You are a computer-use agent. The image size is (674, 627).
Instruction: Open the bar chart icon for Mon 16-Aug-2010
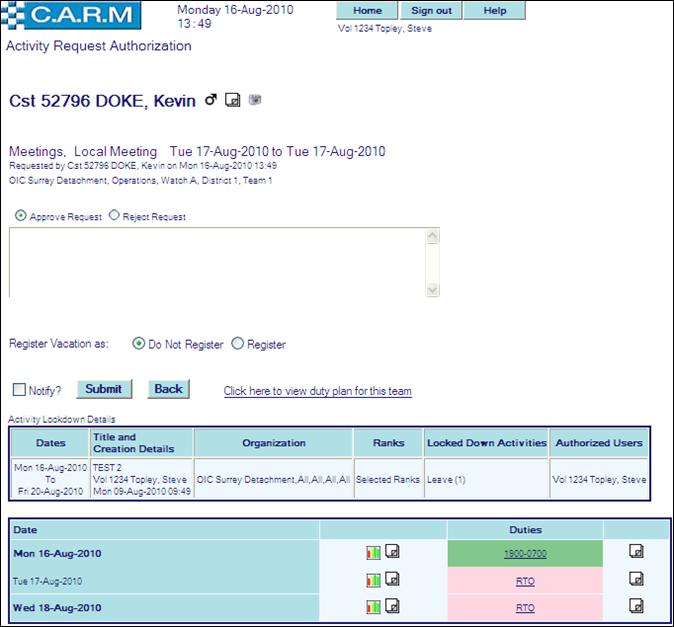(x=373, y=552)
